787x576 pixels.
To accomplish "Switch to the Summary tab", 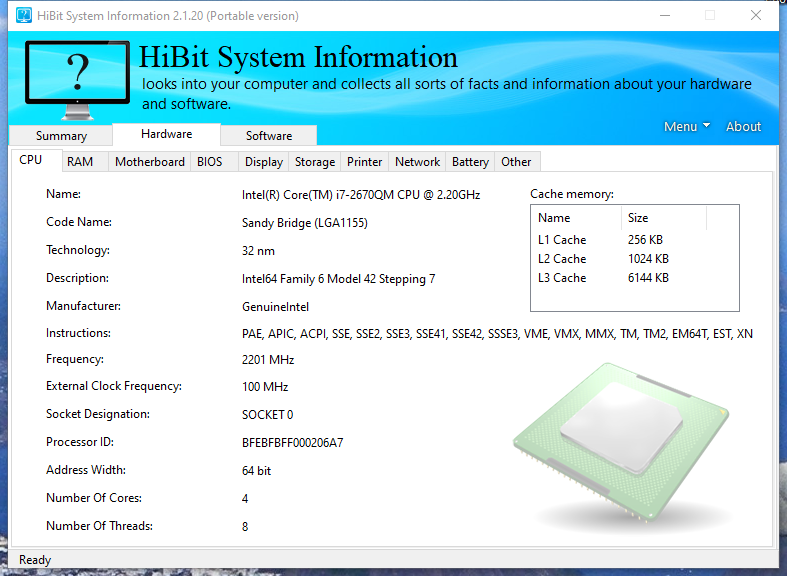I will click(61, 136).
